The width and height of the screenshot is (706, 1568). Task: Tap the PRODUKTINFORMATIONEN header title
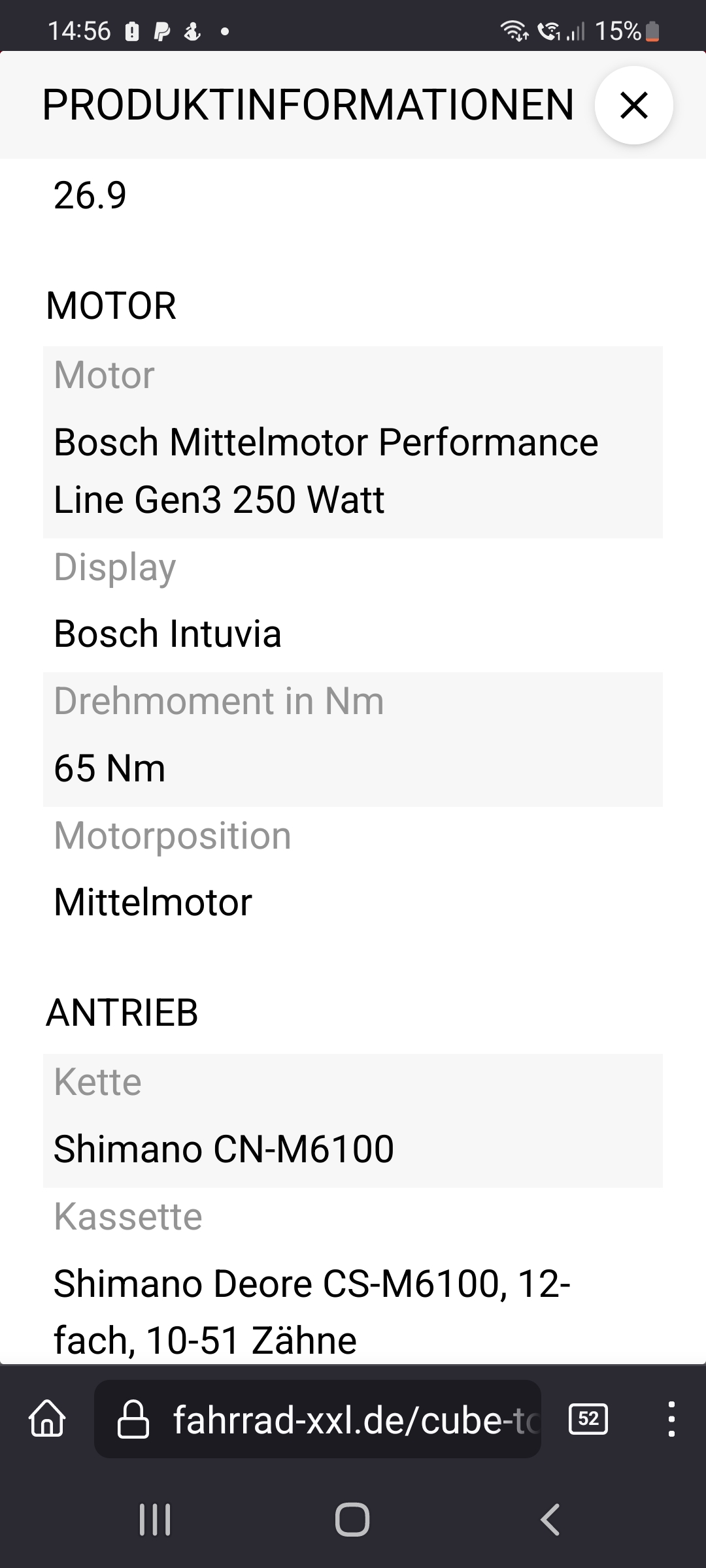(x=308, y=105)
